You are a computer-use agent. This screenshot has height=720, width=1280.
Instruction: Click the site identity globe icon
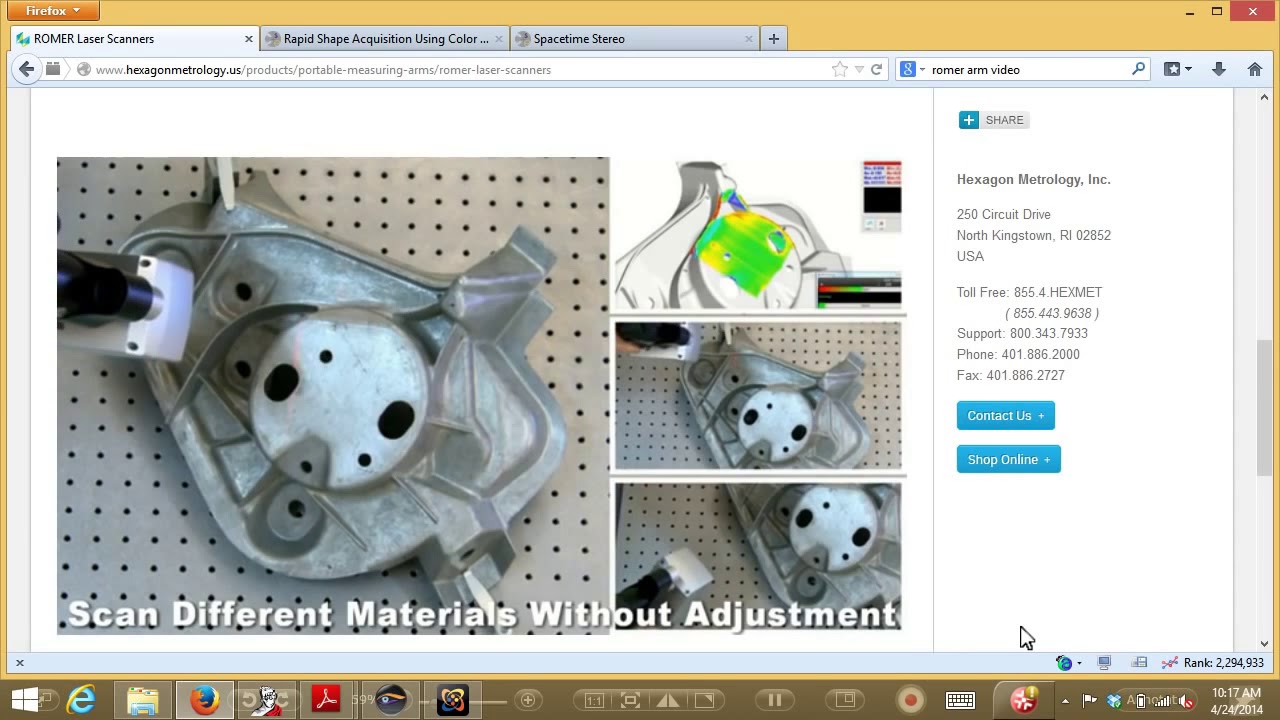coord(84,70)
